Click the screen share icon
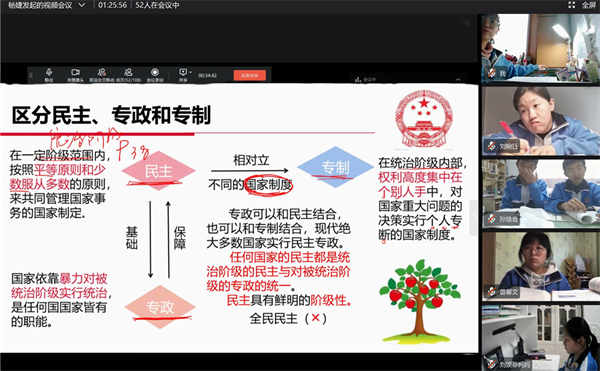Viewport: 600px width, 371px height. pyautogui.click(x=183, y=72)
